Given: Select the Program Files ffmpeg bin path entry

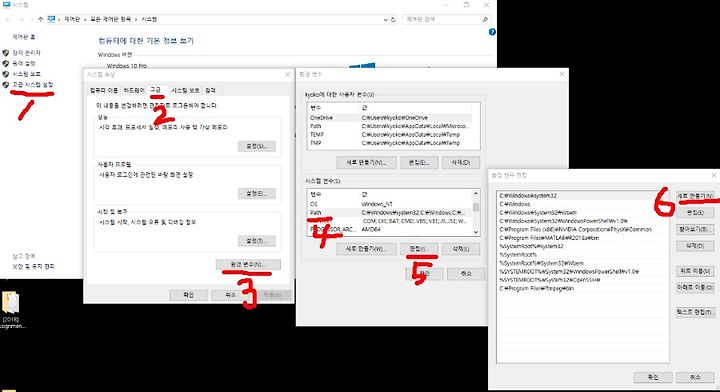Looking at the screenshot, I should [x=582, y=288].
